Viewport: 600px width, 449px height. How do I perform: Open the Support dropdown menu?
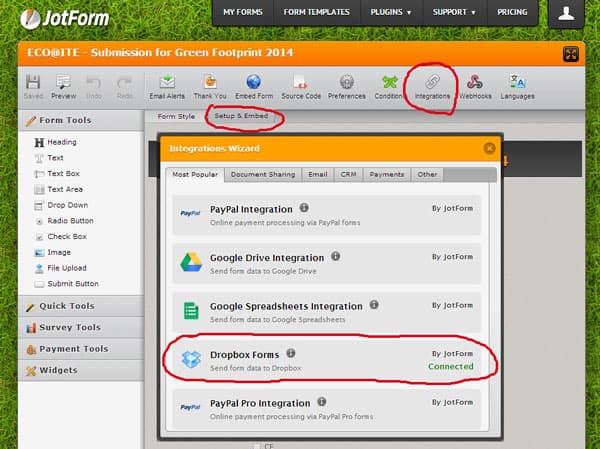pyautogui.click(x=455, y=12)
